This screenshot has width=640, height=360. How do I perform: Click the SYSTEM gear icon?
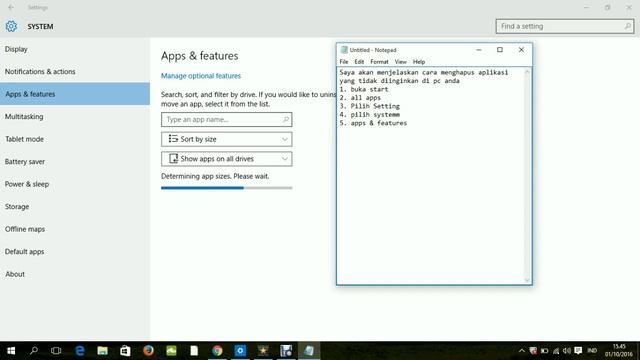click(x=11, y=26)
